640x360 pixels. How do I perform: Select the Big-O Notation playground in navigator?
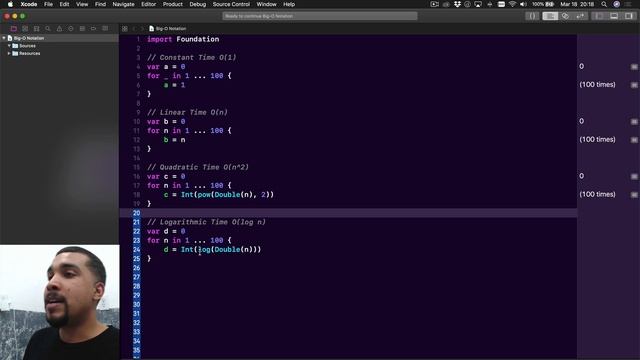60,38
